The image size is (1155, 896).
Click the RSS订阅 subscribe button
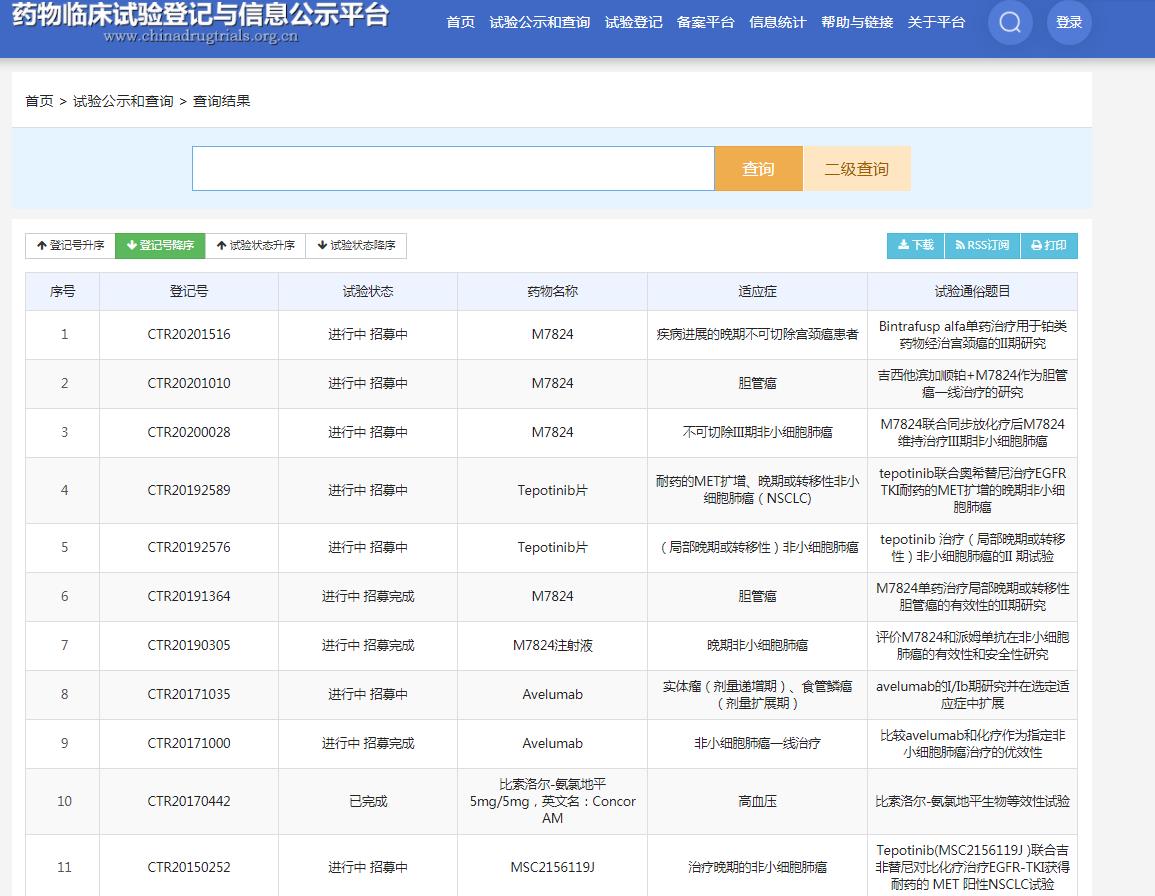point(982,245)
